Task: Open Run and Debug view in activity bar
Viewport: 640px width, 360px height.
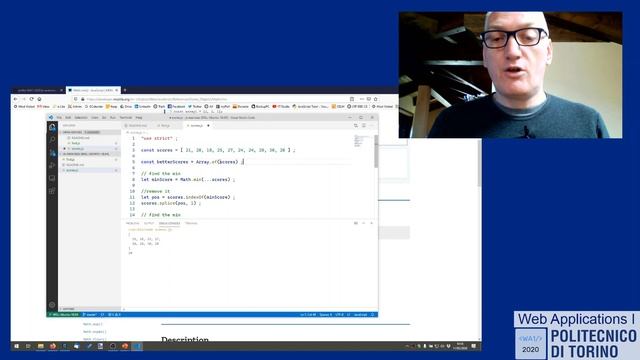Action: [52, 166]
